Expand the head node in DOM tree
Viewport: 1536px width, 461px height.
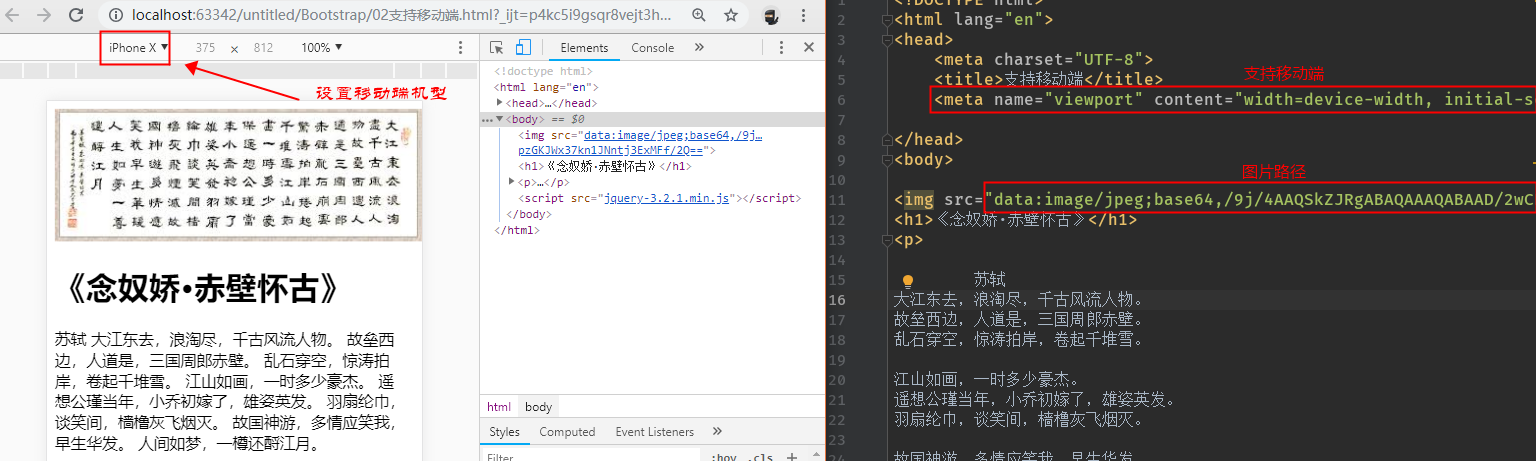[x=500, y=103]
